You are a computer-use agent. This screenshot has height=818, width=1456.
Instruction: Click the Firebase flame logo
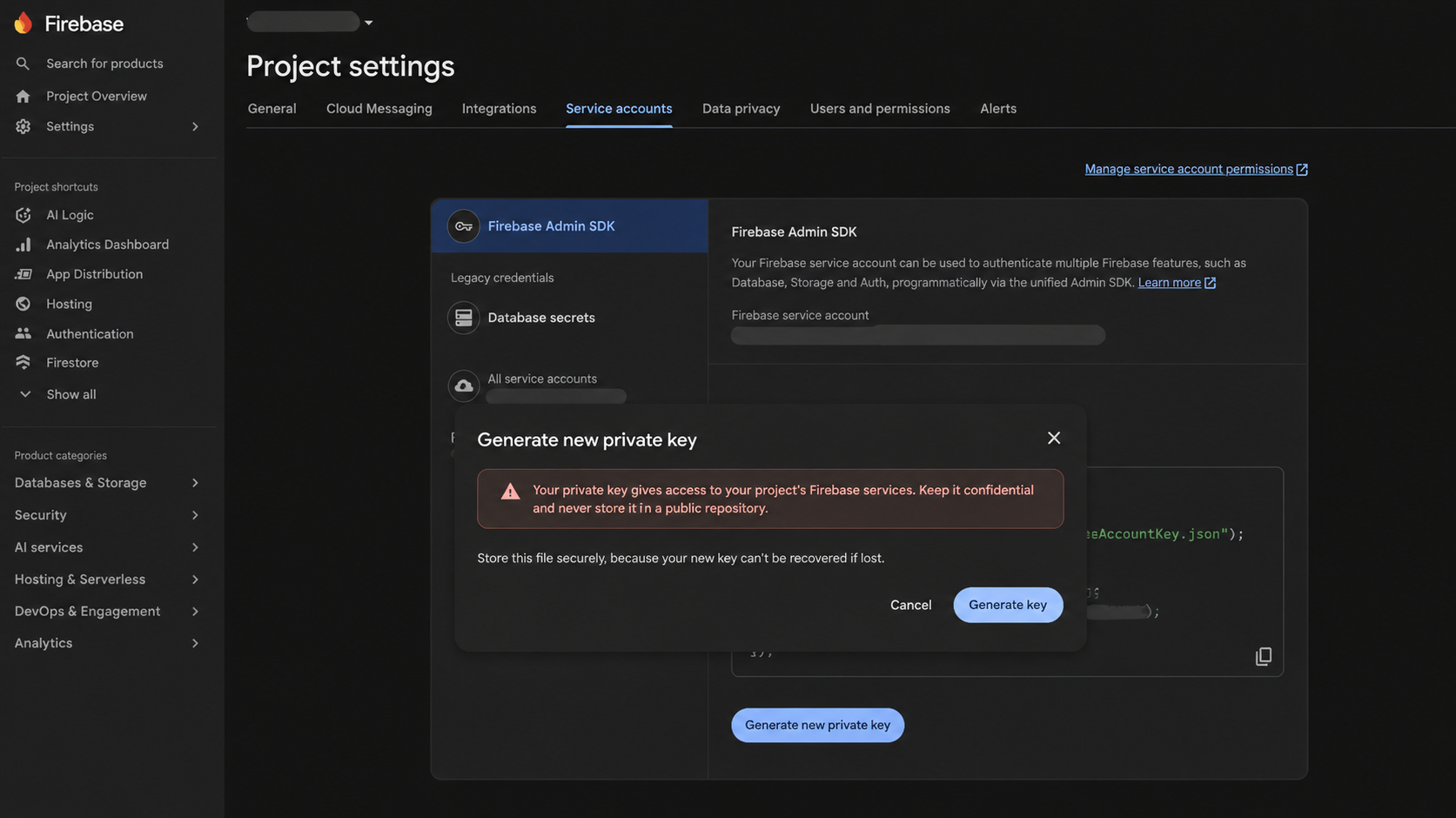[23, 23]
